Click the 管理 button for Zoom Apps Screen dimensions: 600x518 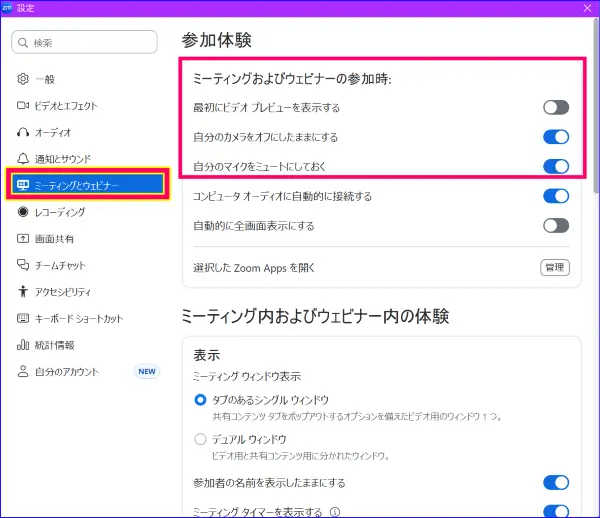tap(555, 267)
